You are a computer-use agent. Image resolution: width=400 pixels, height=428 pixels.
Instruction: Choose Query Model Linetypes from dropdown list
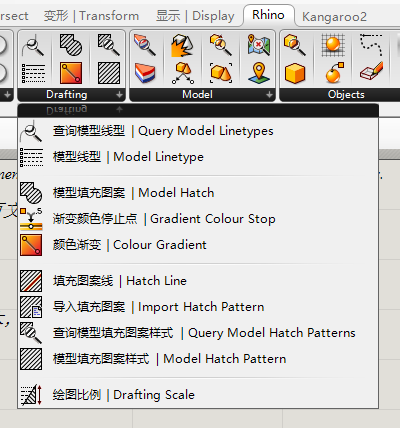(x=198, y=131)
